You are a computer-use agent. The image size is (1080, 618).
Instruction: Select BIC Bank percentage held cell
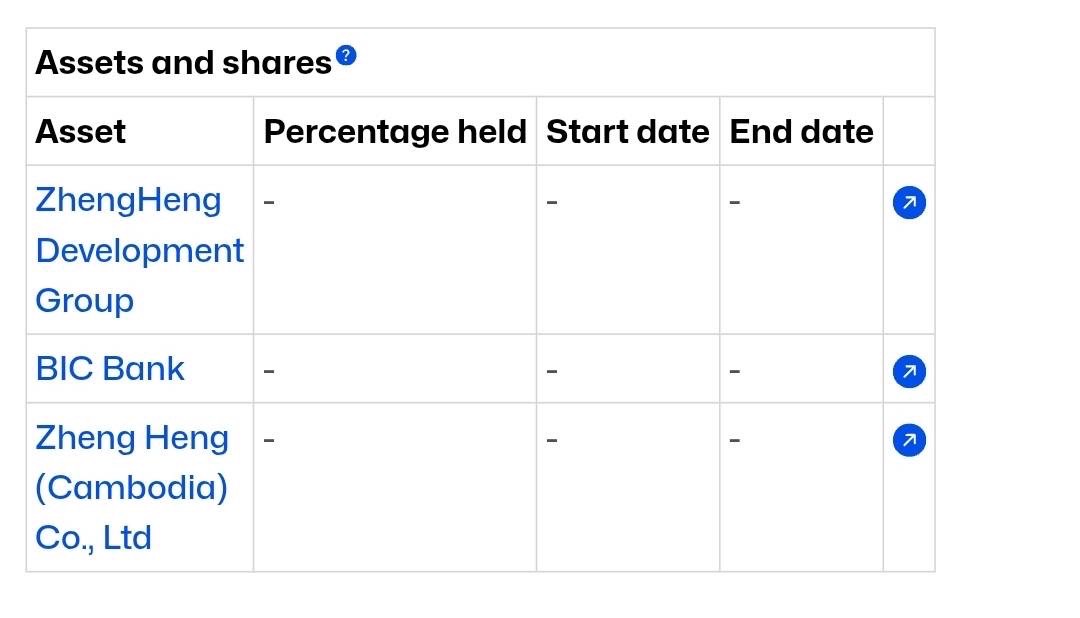click(x=394, y=369)
